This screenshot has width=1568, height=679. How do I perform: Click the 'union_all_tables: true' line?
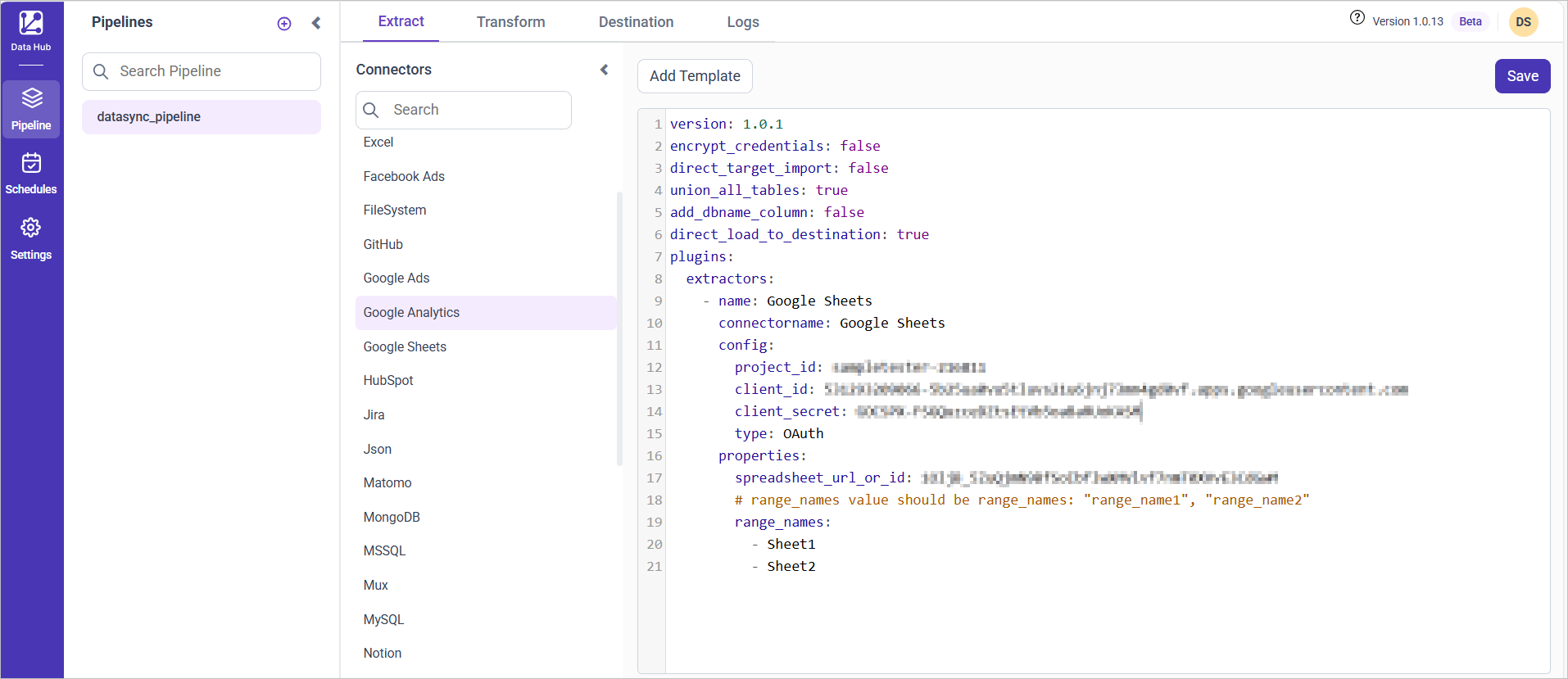coord(759,191)
